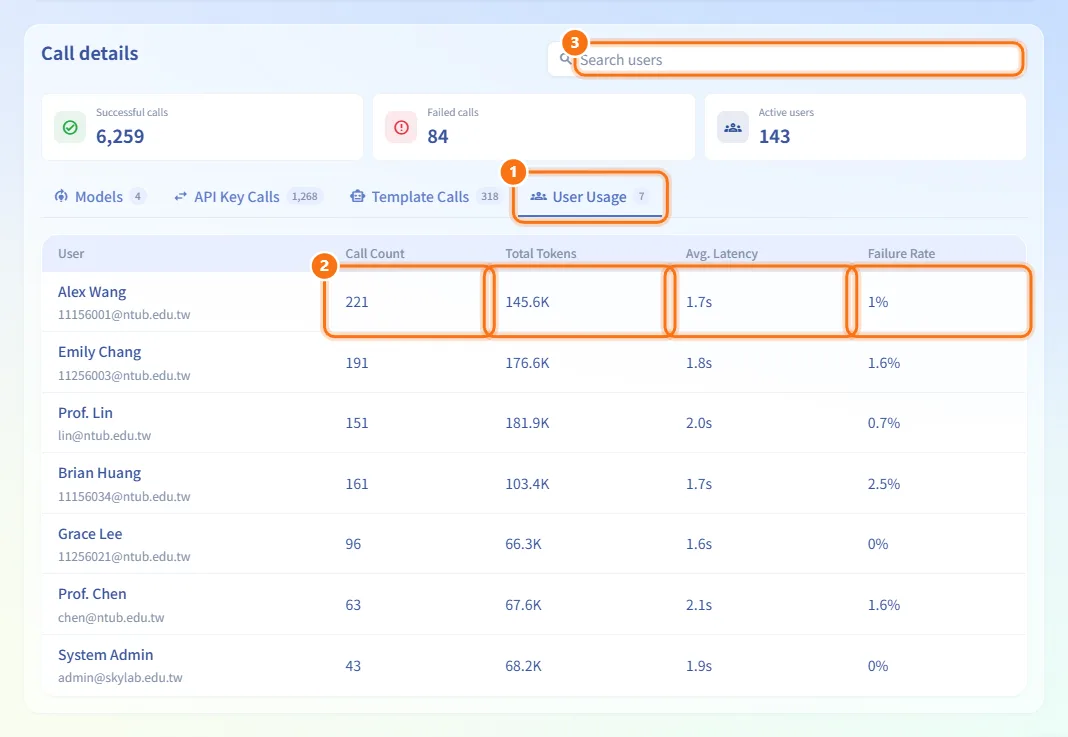Click System Admin's 43 call count
This screenshot has height=737, width=1068.
pos(354,666)
